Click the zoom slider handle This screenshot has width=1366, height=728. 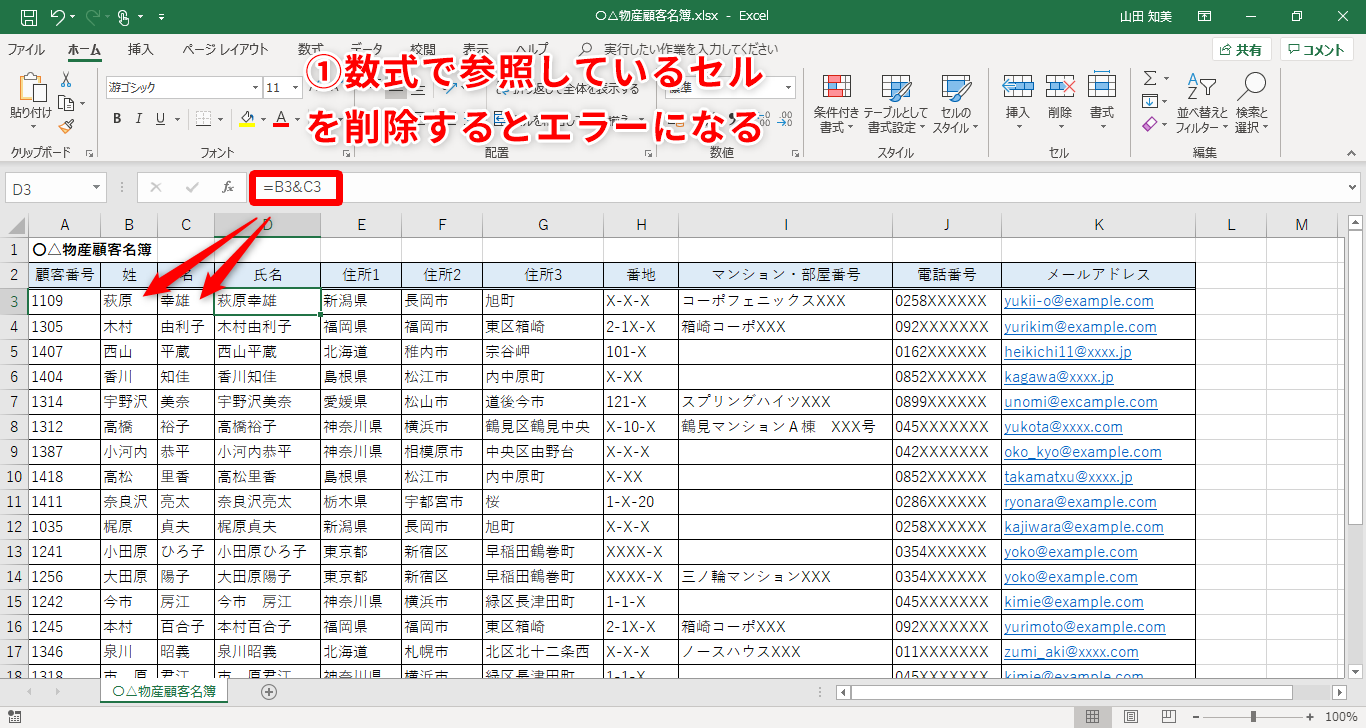click(x=1253, y=716)
